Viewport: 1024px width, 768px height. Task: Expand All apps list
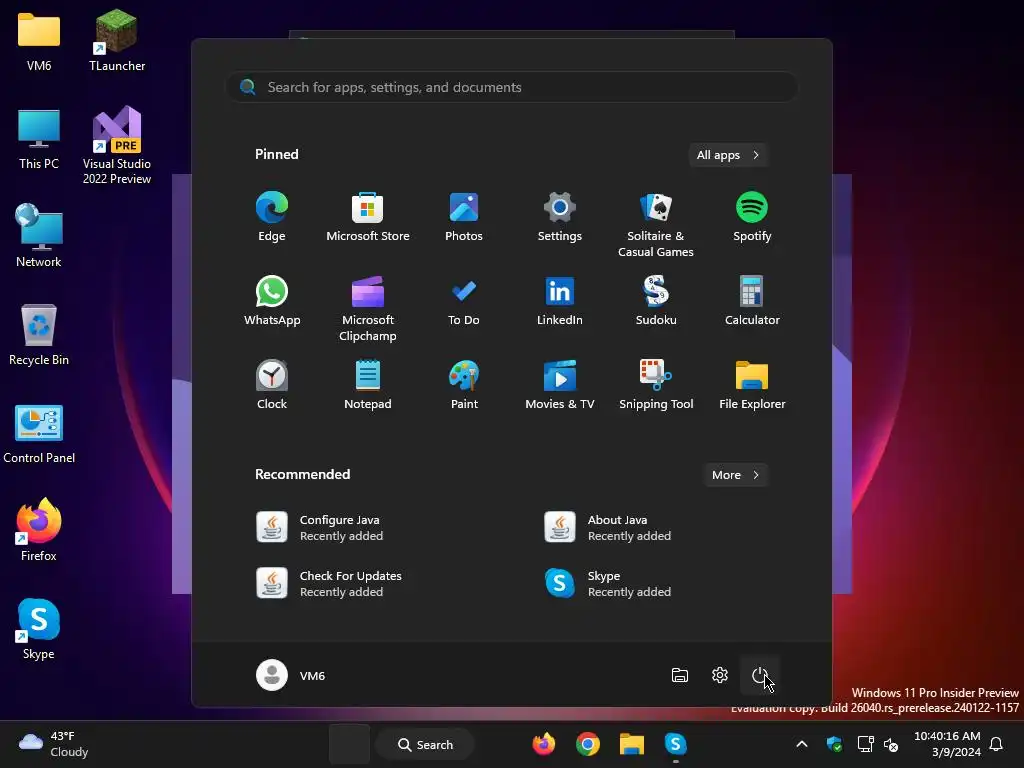728,155
